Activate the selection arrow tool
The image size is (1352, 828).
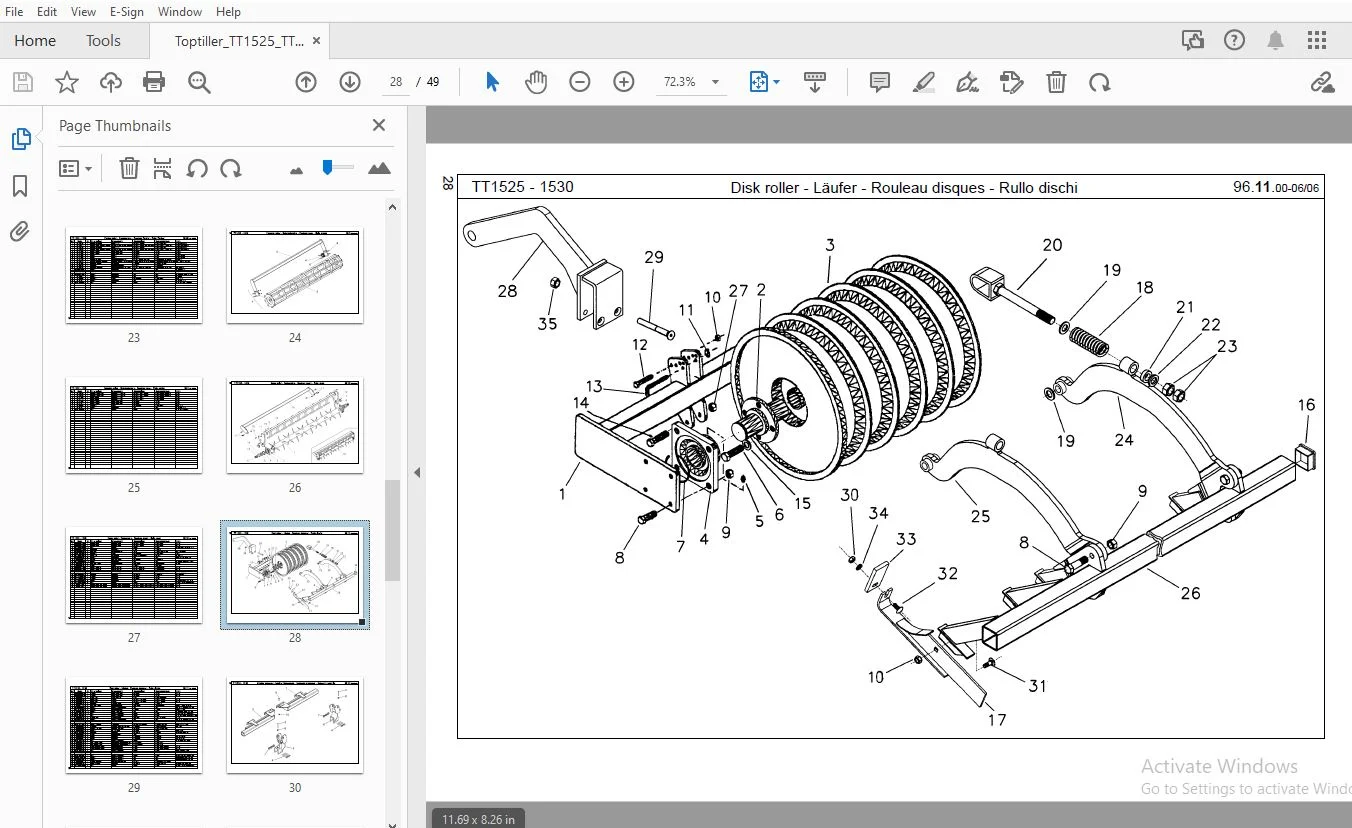[x=492, y=82]
